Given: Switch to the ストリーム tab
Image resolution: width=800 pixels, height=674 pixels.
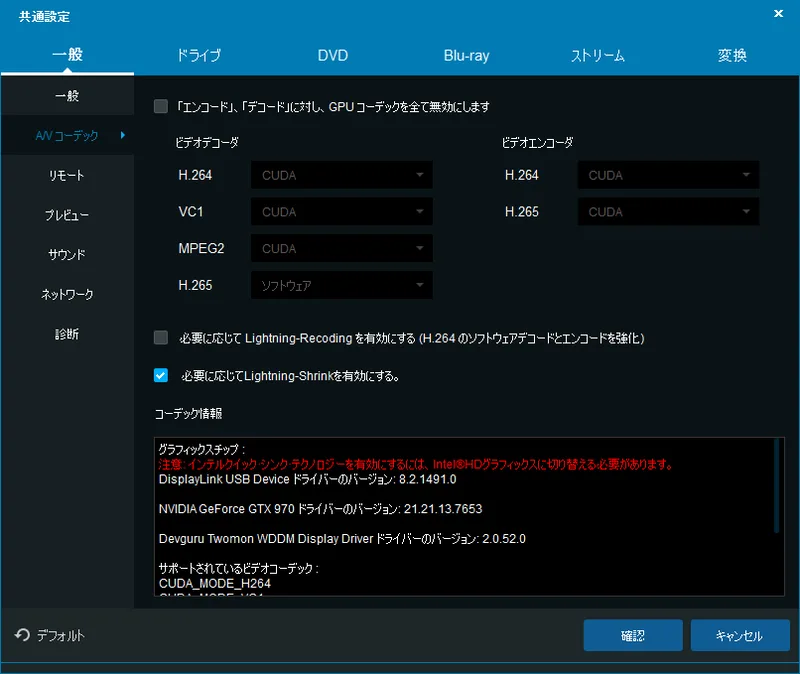Looking at the screenshot, I should (599, 57).
